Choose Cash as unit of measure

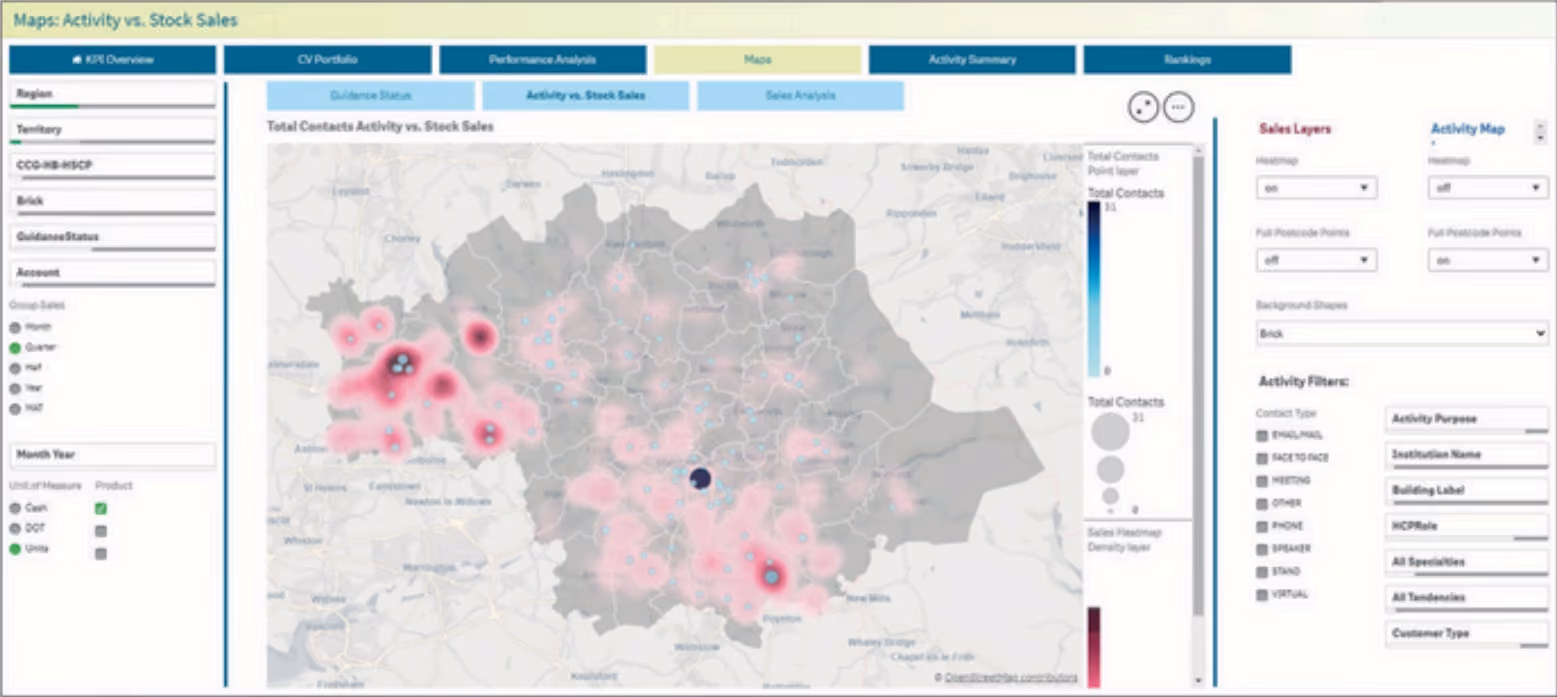tap(15, 508)
